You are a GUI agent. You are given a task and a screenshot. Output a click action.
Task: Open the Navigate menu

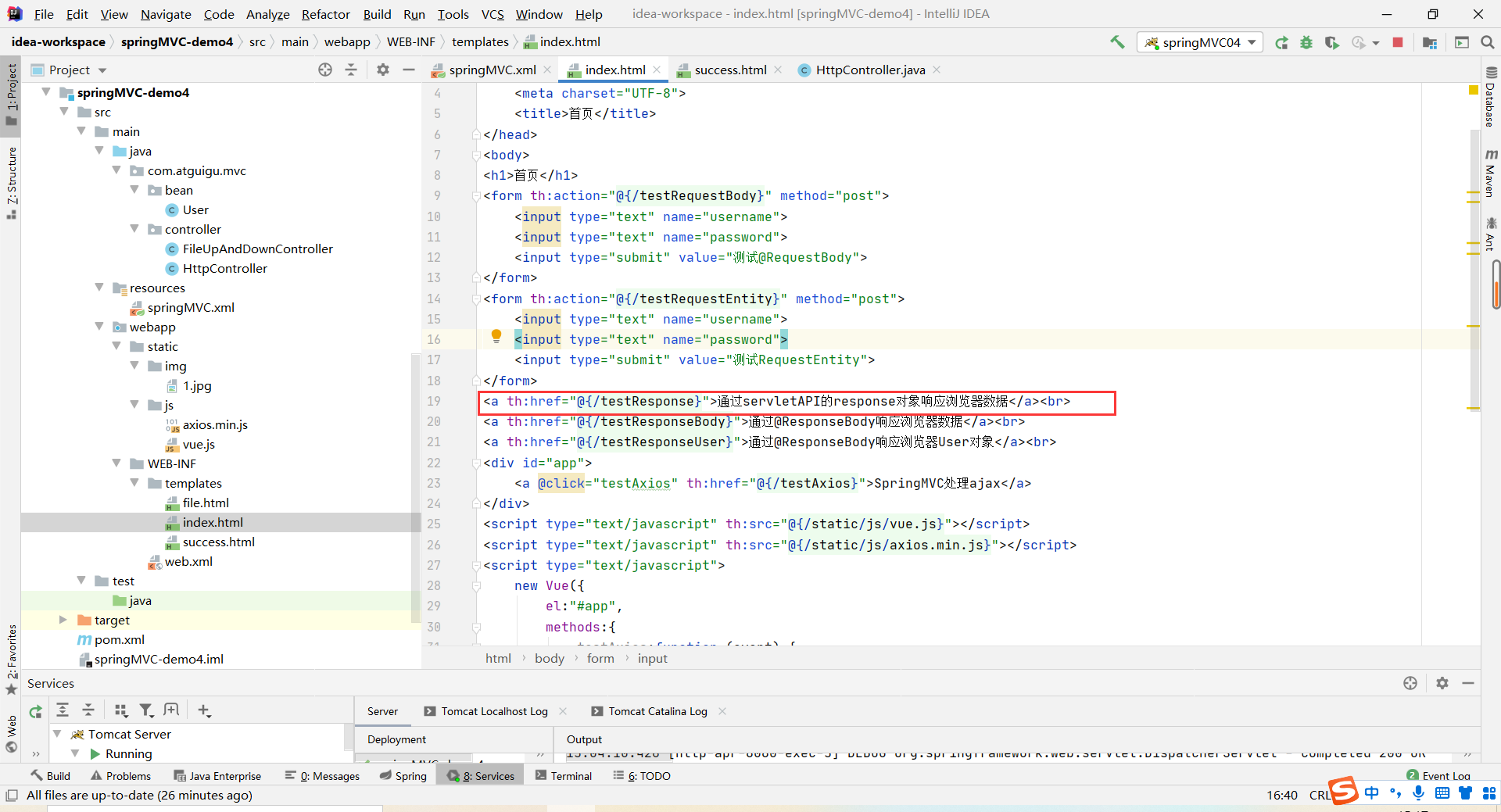click(166, 14)
